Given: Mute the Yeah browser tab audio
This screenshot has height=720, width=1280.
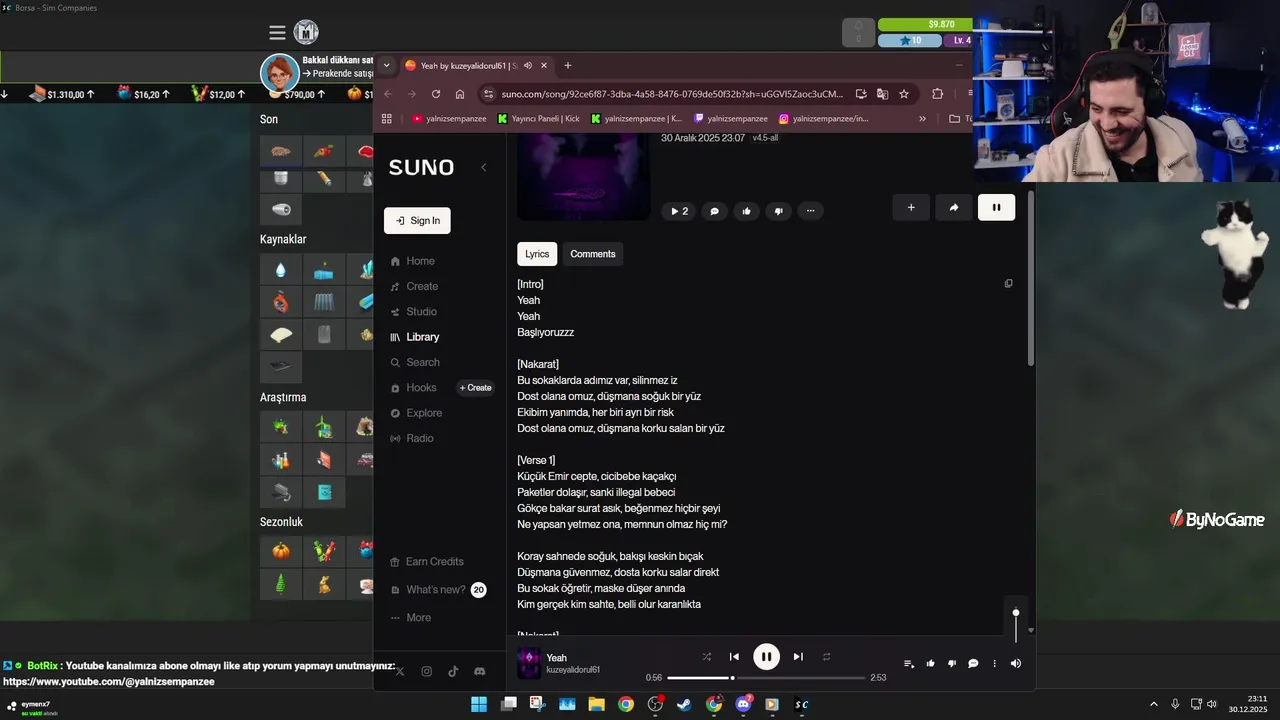Looking at the screenshot, I should point(527,66).
